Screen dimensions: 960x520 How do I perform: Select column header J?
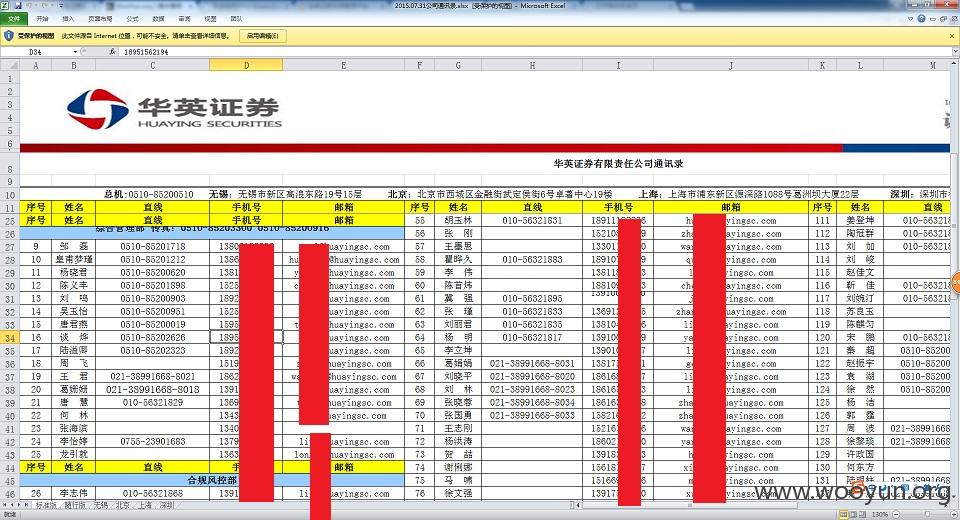tap(731, 65)
